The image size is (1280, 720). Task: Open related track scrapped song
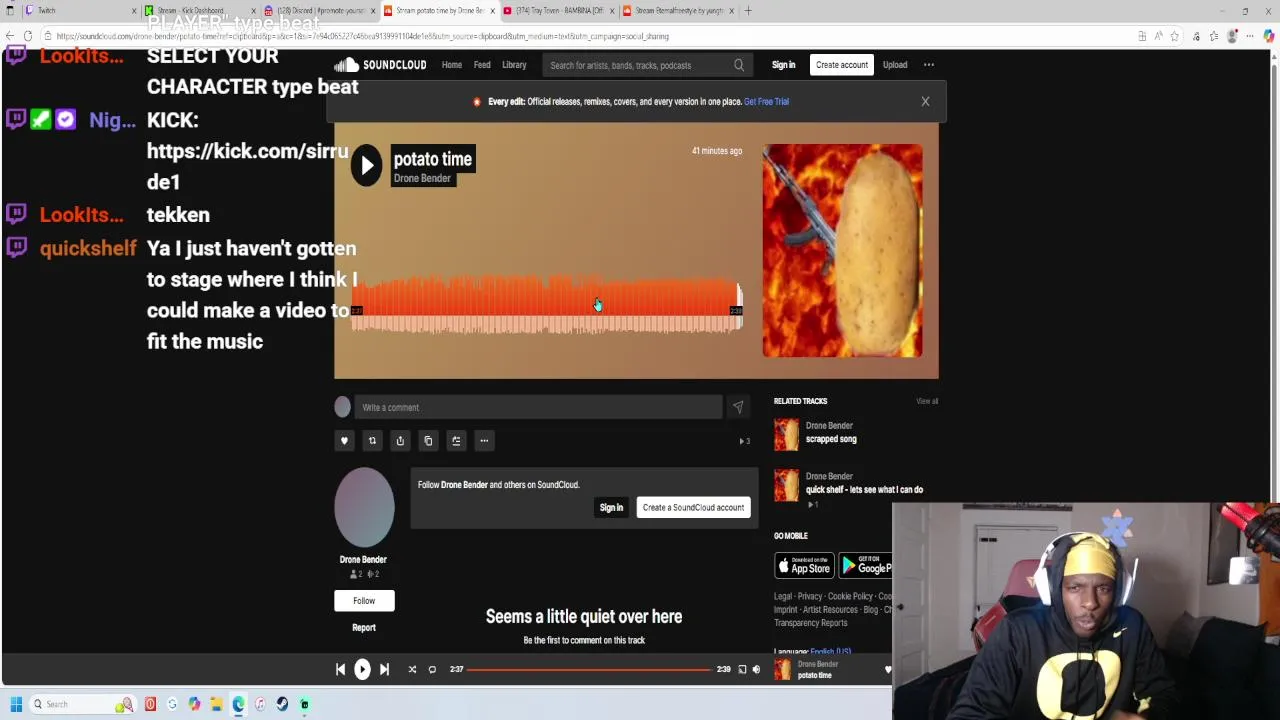tap(831, 439)
